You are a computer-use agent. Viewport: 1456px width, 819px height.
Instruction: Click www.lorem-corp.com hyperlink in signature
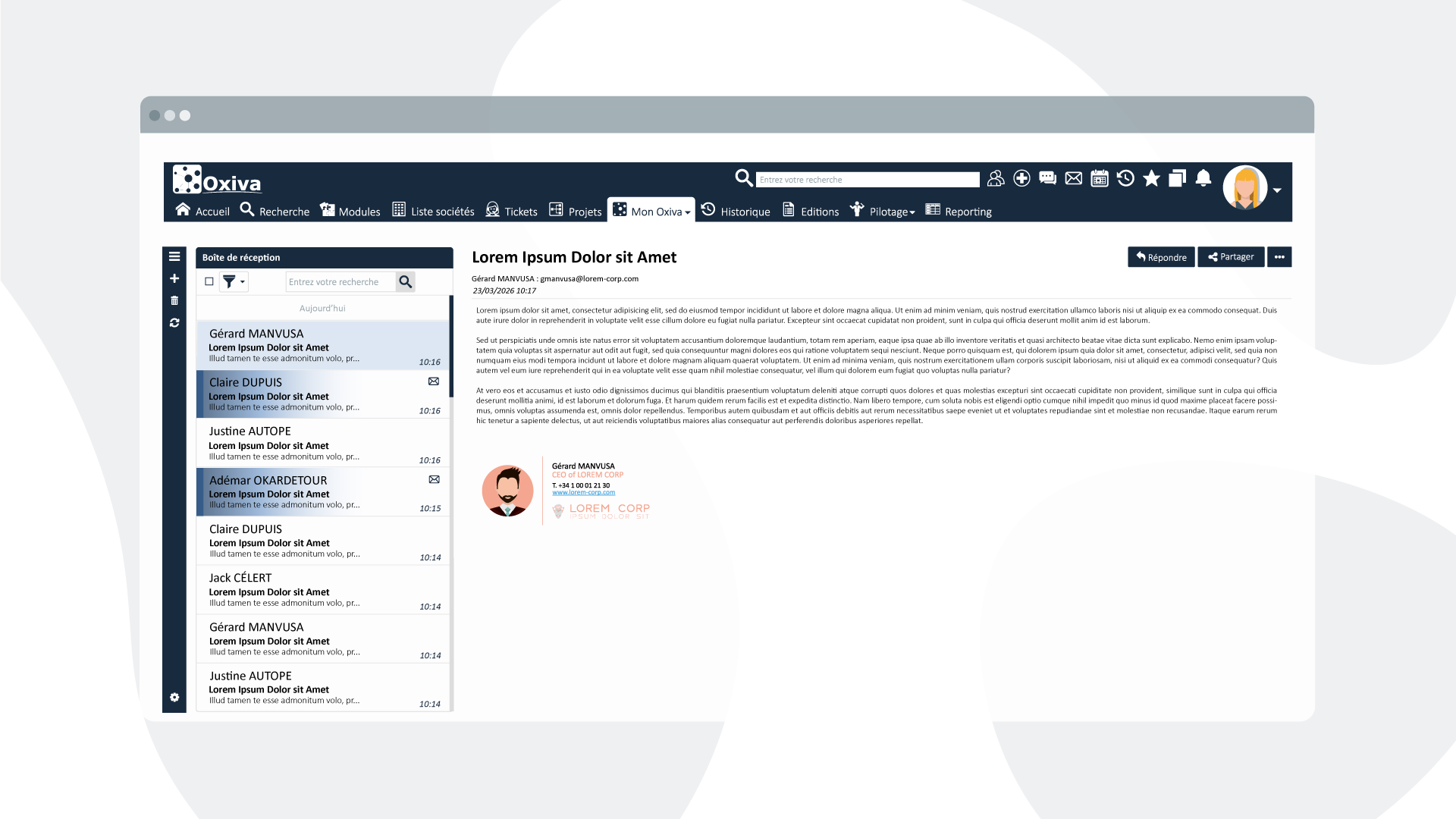pos(585,493)
